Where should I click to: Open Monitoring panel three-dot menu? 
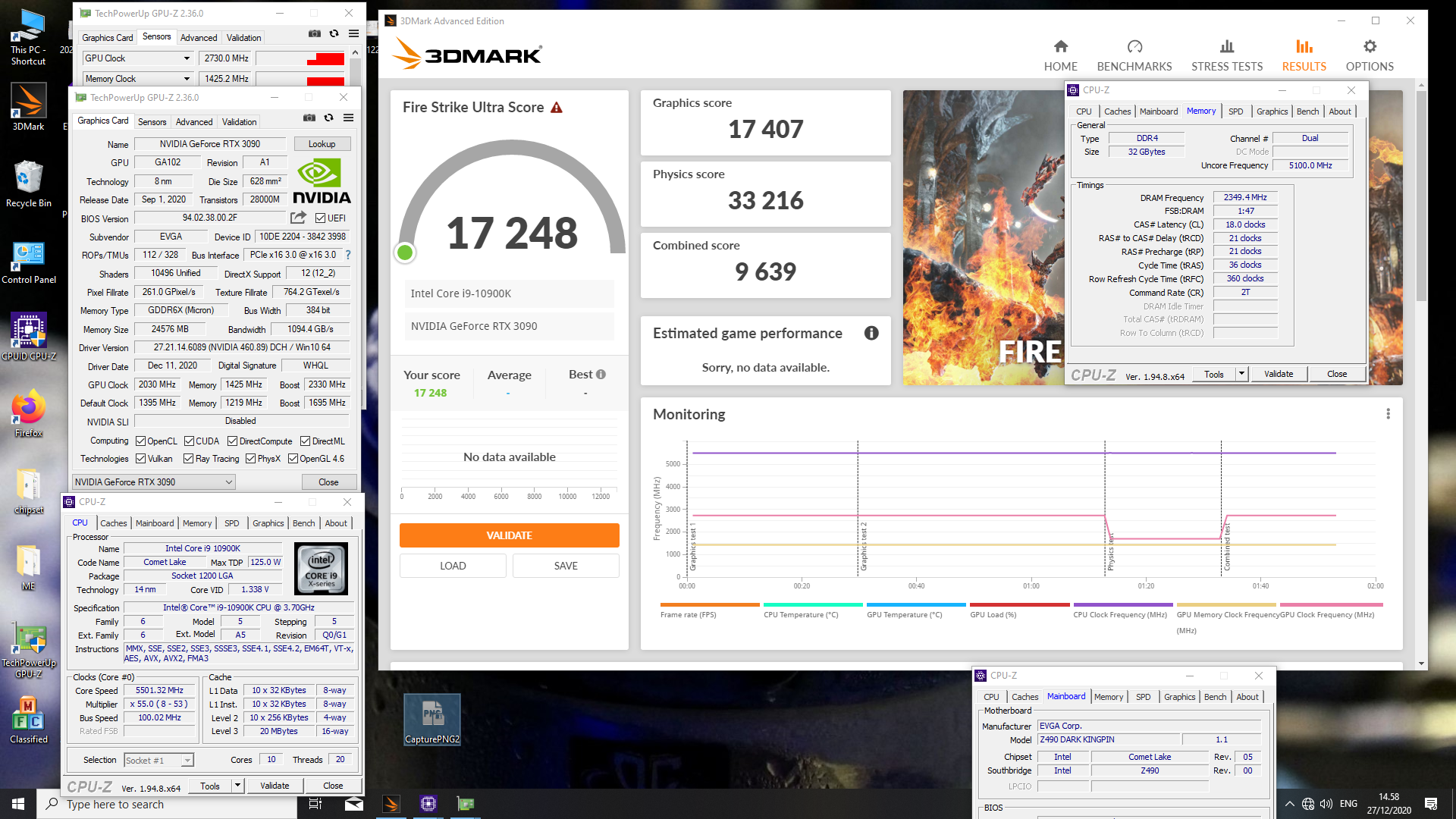1388,414
